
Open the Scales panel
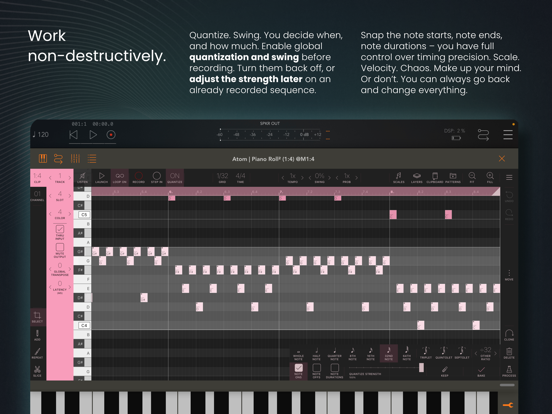[399, 178]
